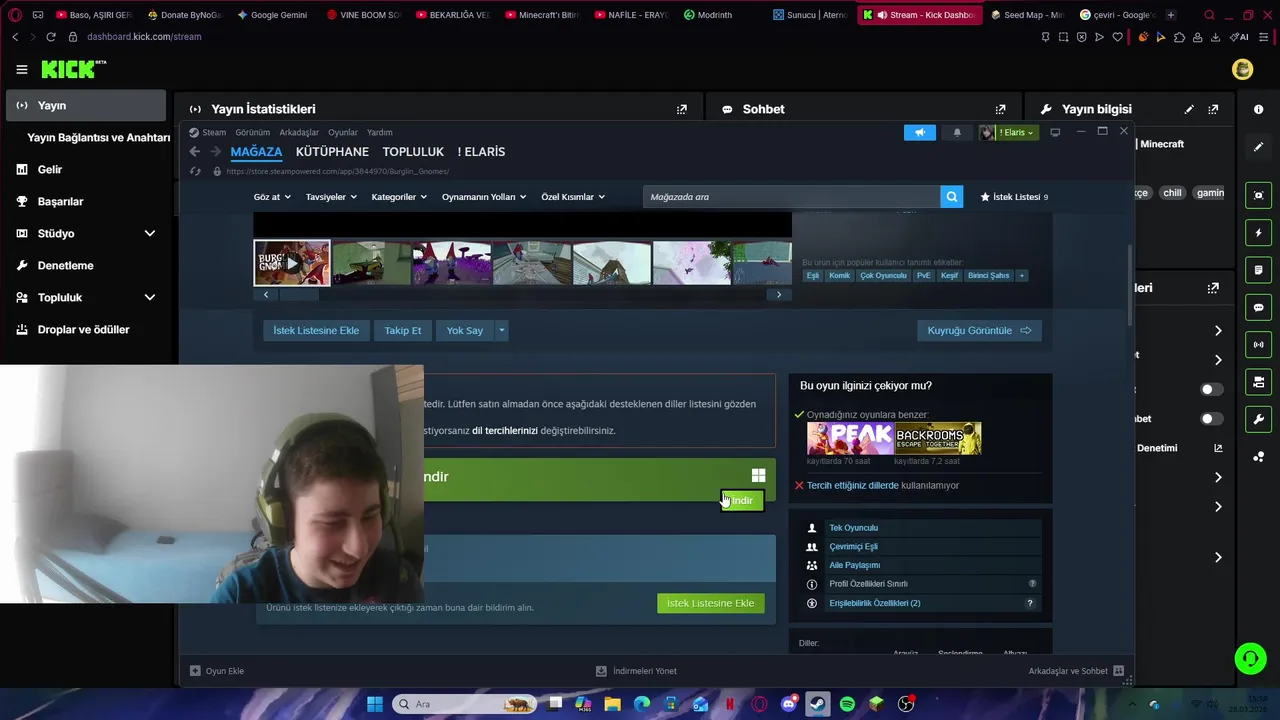Reload the Steam store page

point(195,171)
